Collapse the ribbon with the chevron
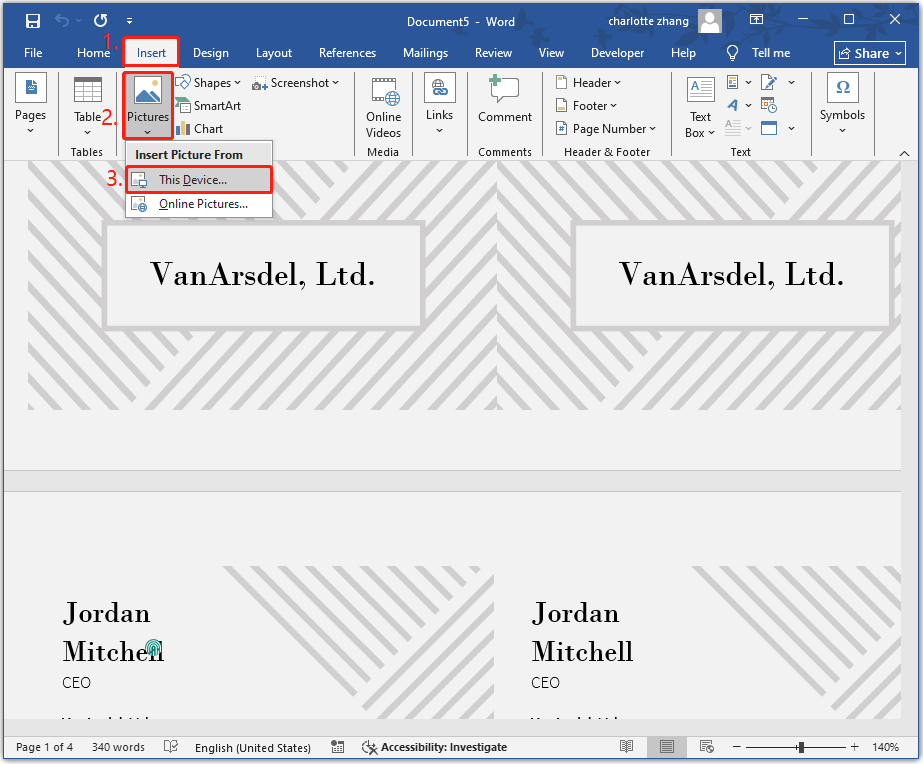This screenshot has width=923, height=764. (904, 153)
